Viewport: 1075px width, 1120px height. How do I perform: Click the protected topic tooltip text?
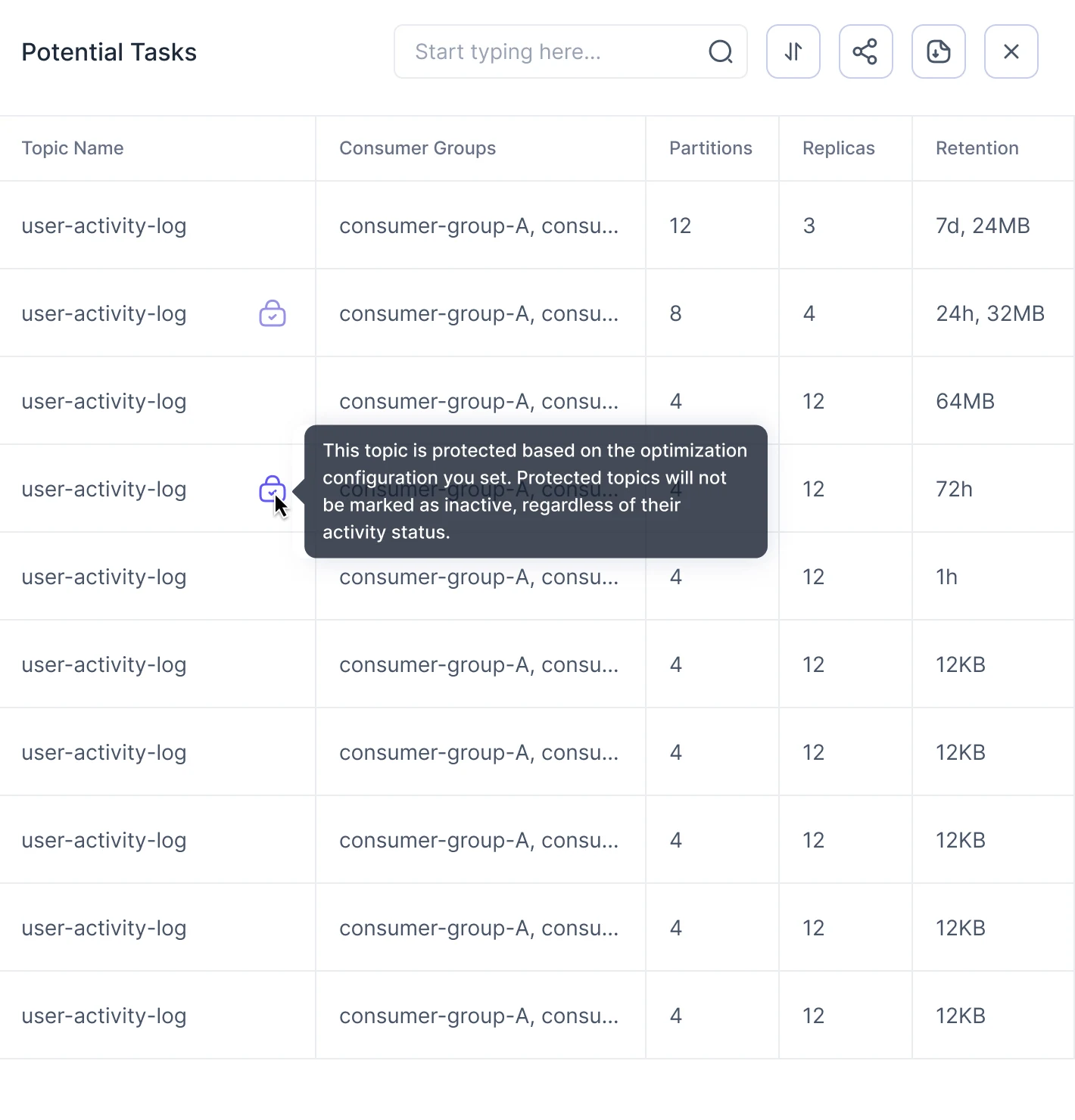pos(534,491)
